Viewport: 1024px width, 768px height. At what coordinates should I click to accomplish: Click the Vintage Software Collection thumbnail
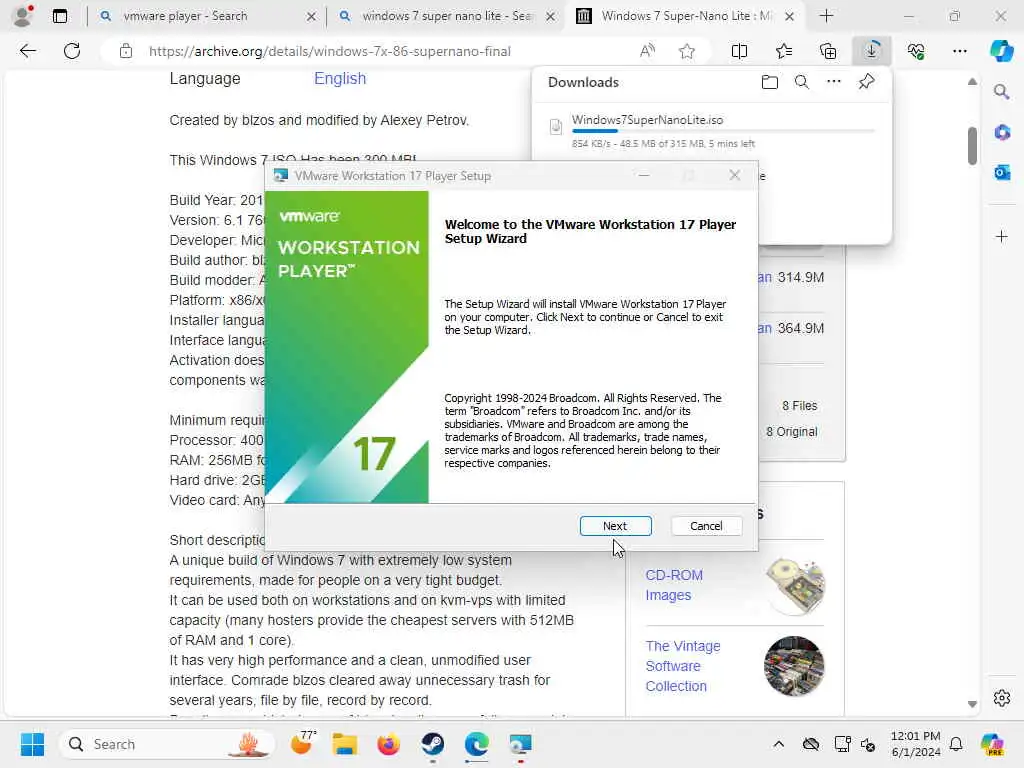794,666
